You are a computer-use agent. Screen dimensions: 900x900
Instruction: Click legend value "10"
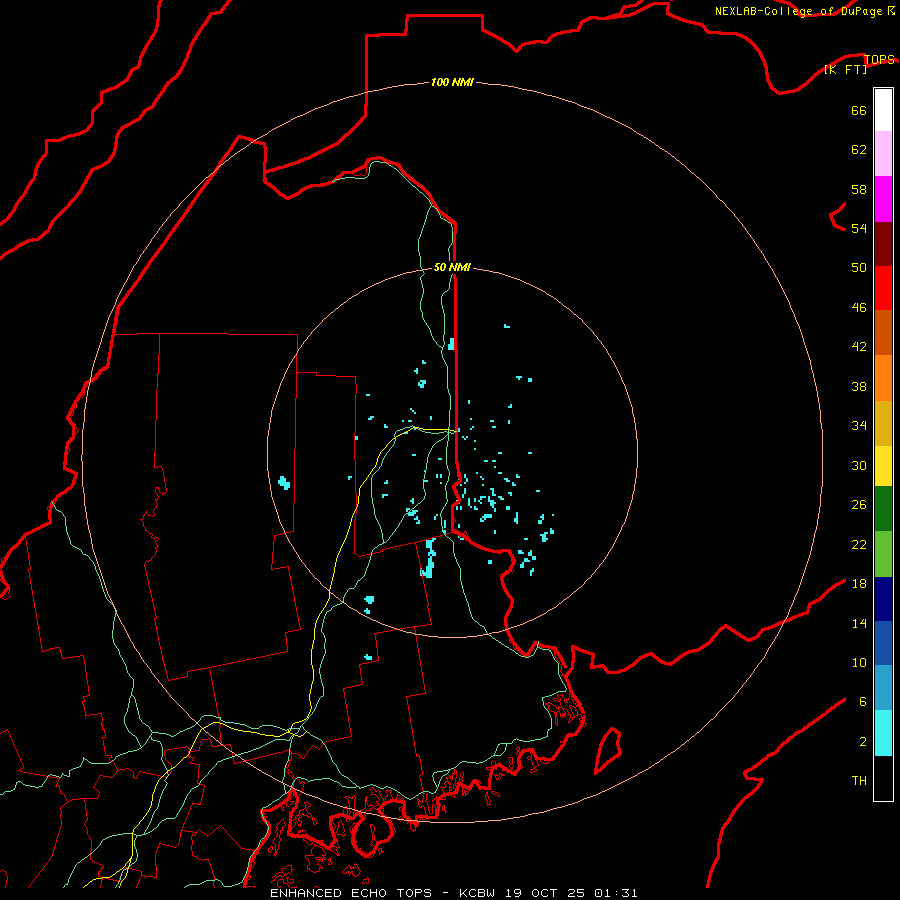click(859, 662)
